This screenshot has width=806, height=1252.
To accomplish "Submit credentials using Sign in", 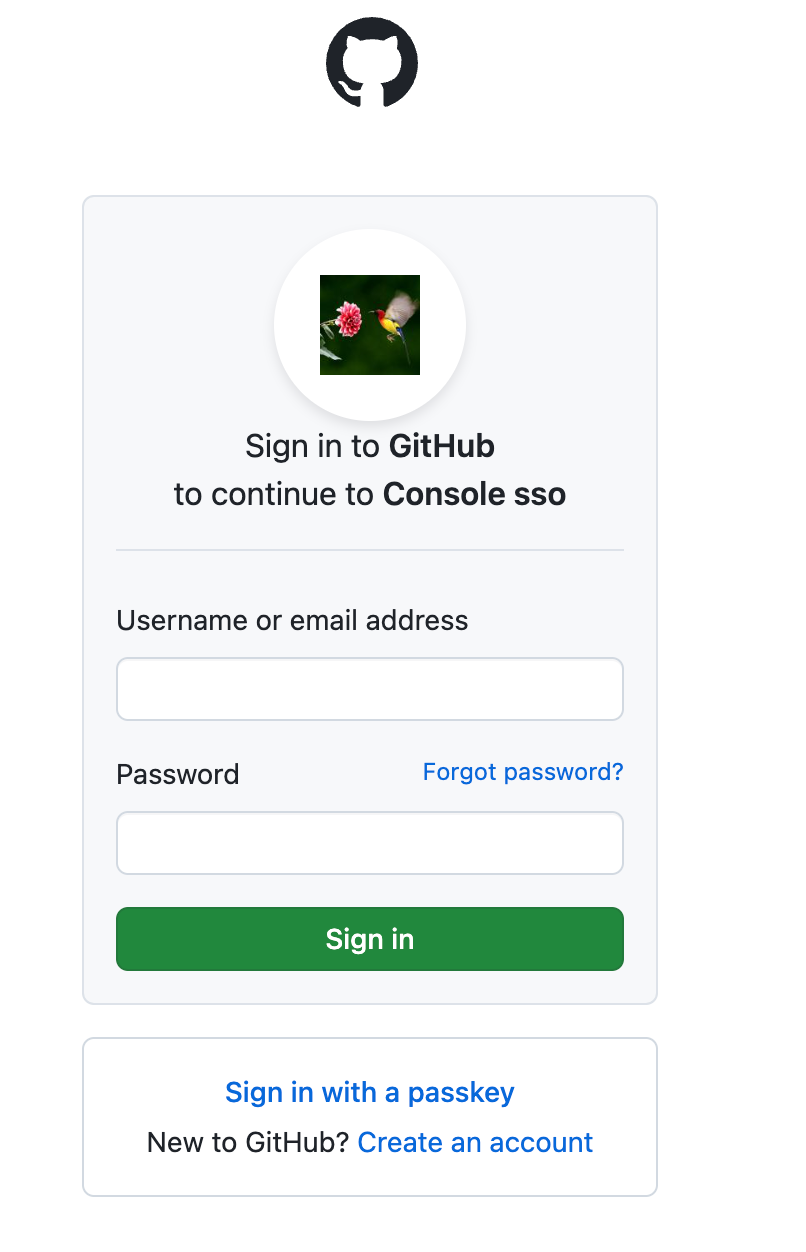I will pos(370,939).
